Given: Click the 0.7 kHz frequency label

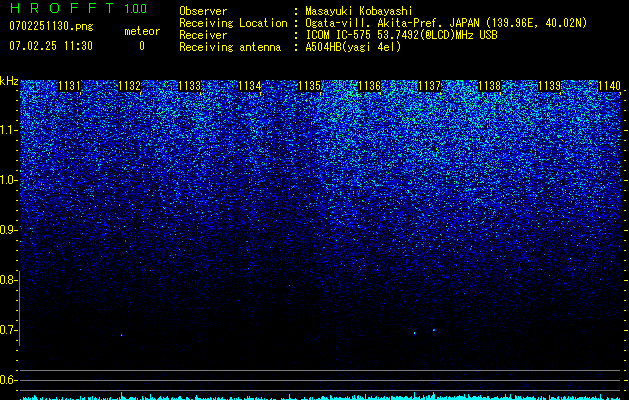Looking at the screenshot, I should coord(8,330).
